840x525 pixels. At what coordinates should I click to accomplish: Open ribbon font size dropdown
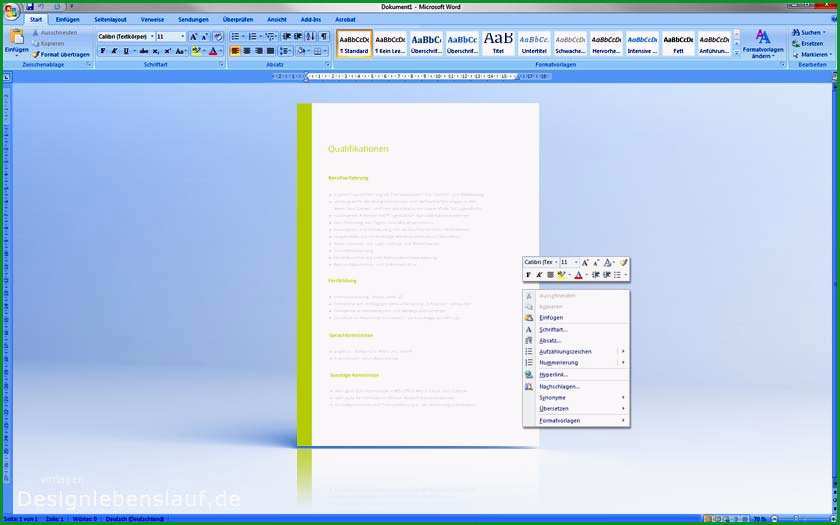[183, 36]
